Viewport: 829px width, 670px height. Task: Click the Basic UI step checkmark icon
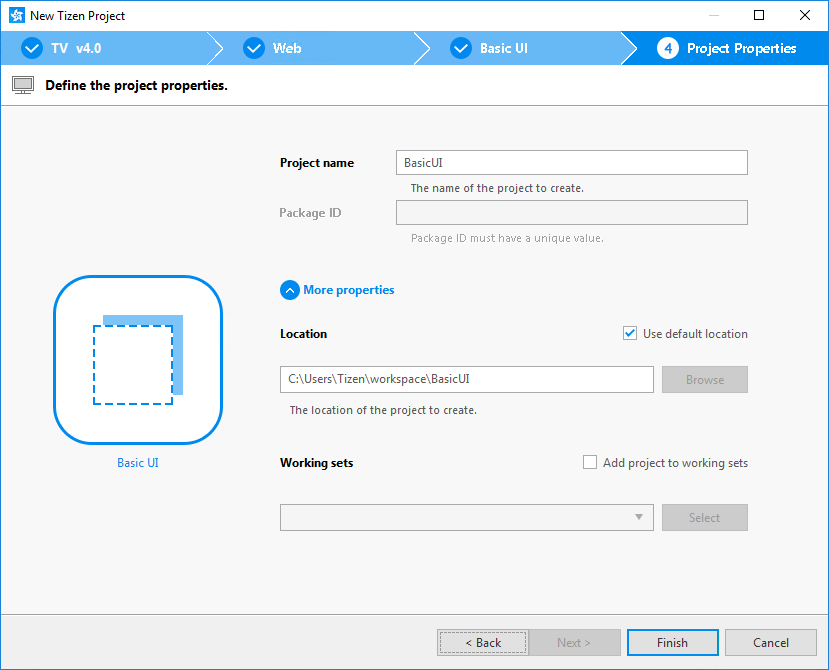[x=461, y=48]
